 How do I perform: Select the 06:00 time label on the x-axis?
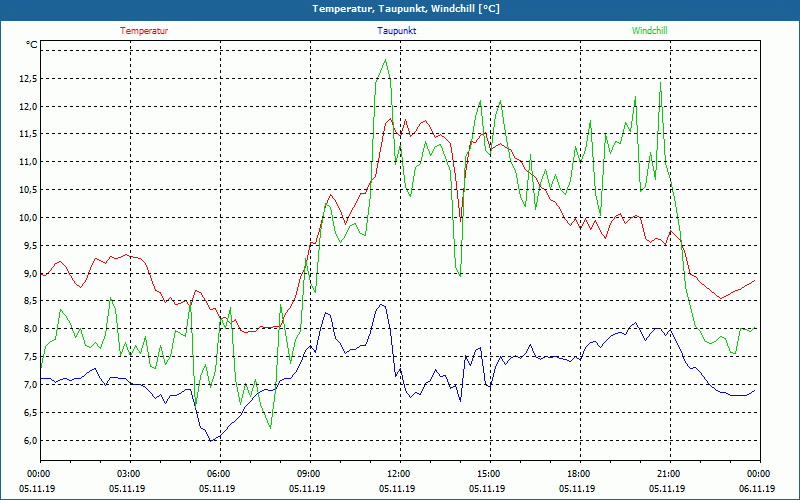click(219, 474)
